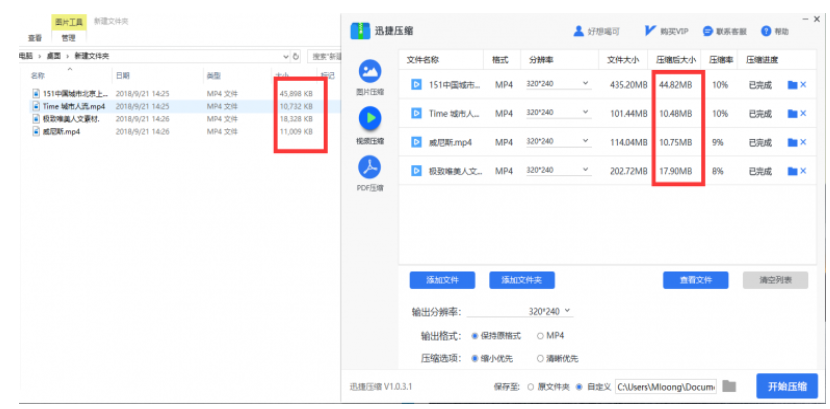830x409 pixels.
Task: Switch to the 查看 tab in Explorer
Action: [x=35, y=38]
